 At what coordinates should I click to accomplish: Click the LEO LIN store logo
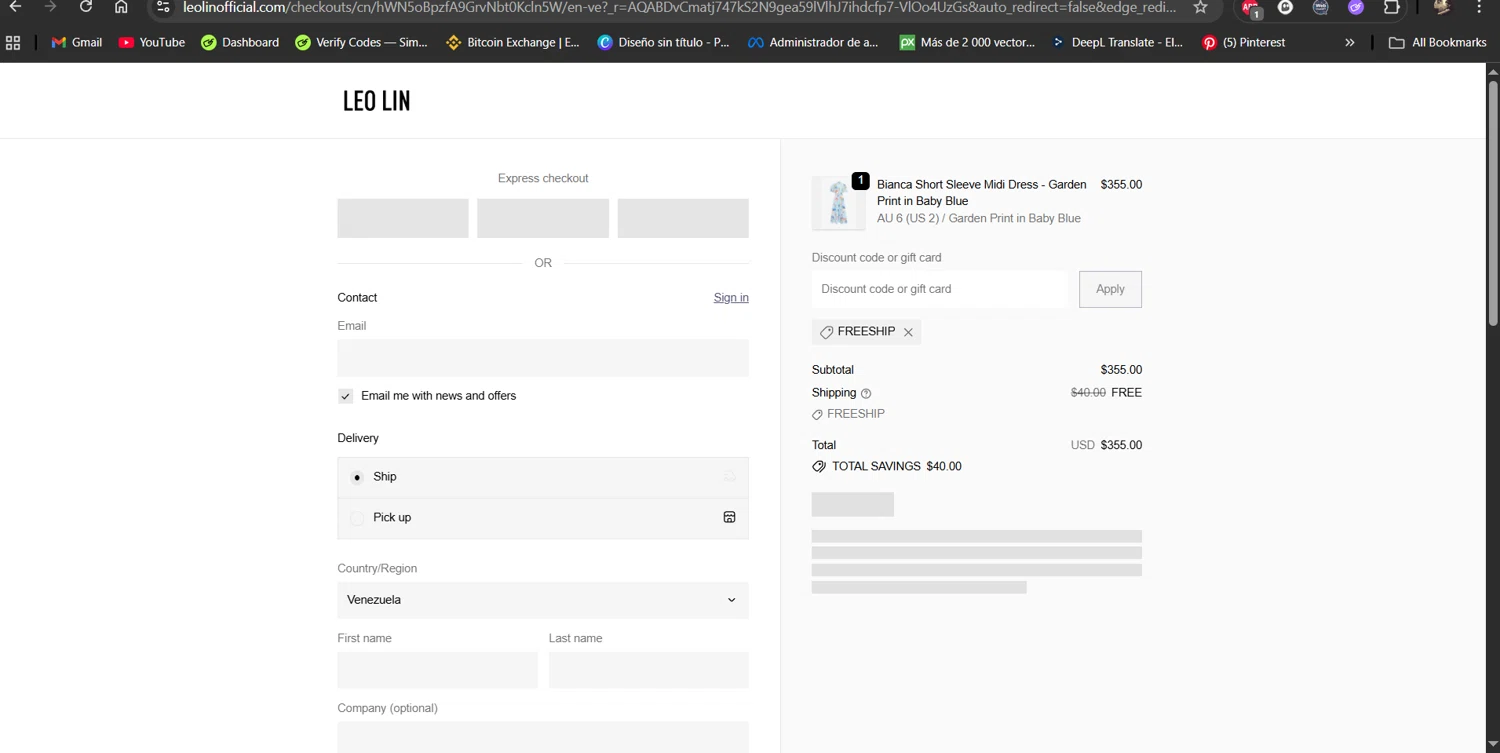coord(376,100)
